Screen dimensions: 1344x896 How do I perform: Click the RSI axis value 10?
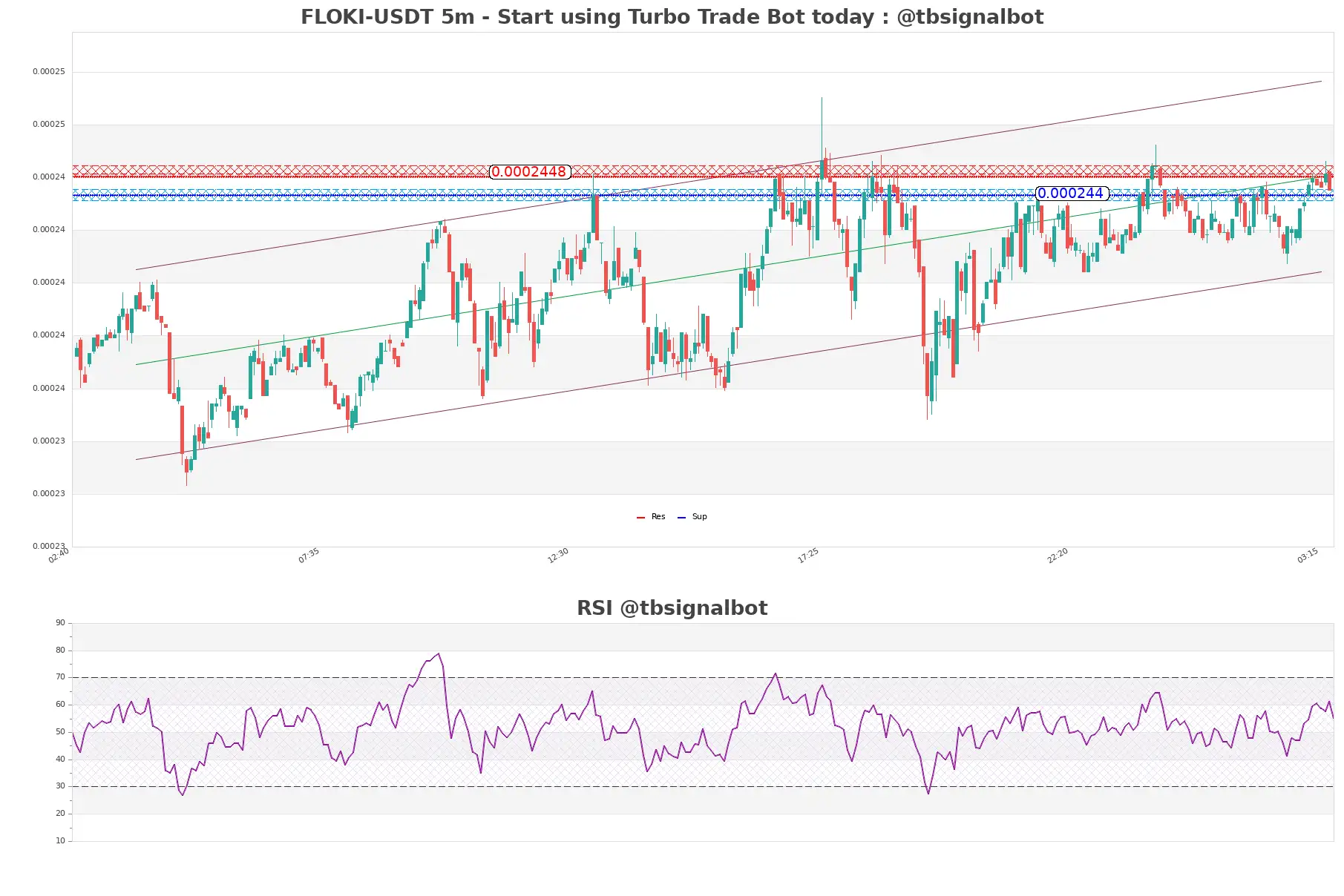point(60,840)
